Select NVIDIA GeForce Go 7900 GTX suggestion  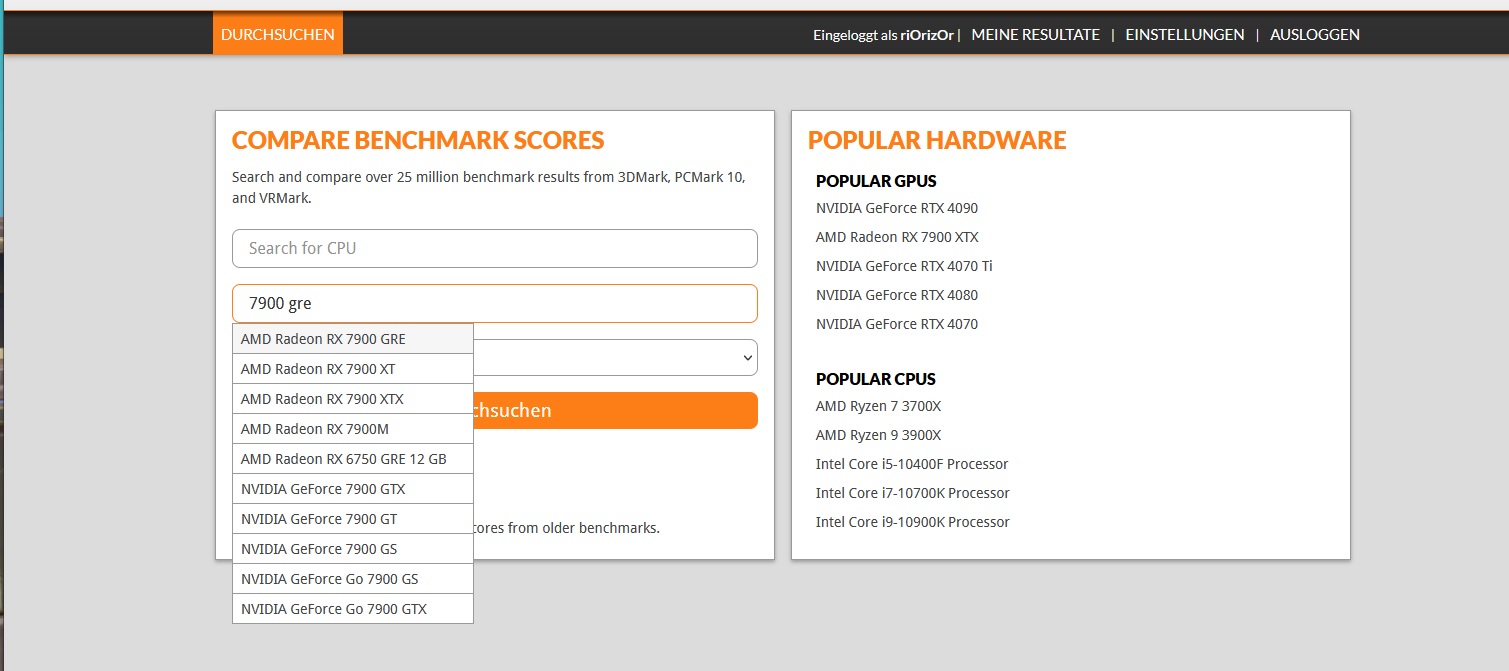(x=353, y=609)
